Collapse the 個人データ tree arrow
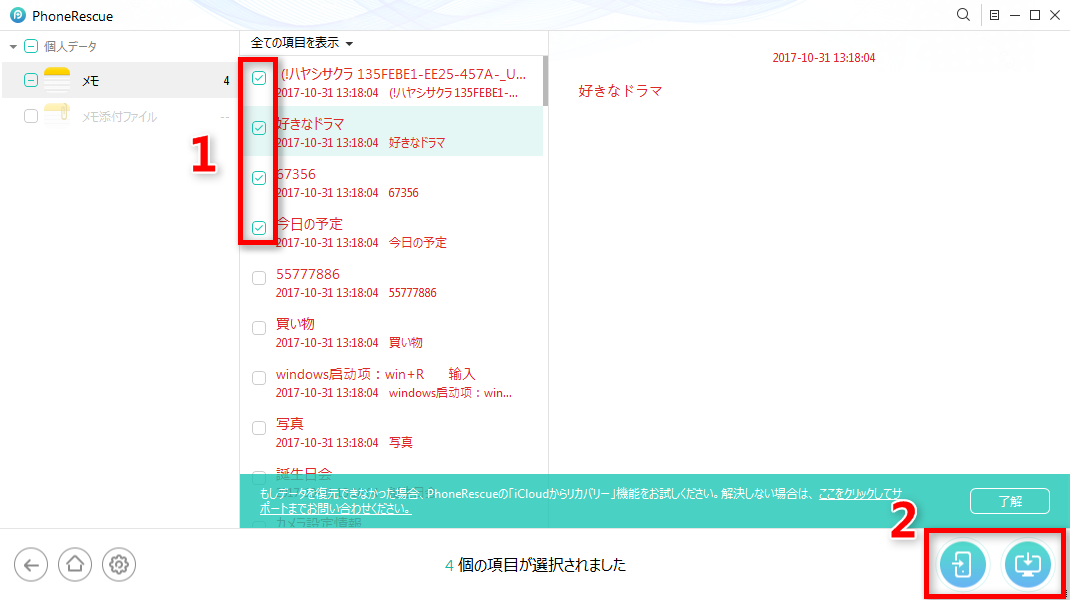1070x600 pixels. (x=13, y=46)
